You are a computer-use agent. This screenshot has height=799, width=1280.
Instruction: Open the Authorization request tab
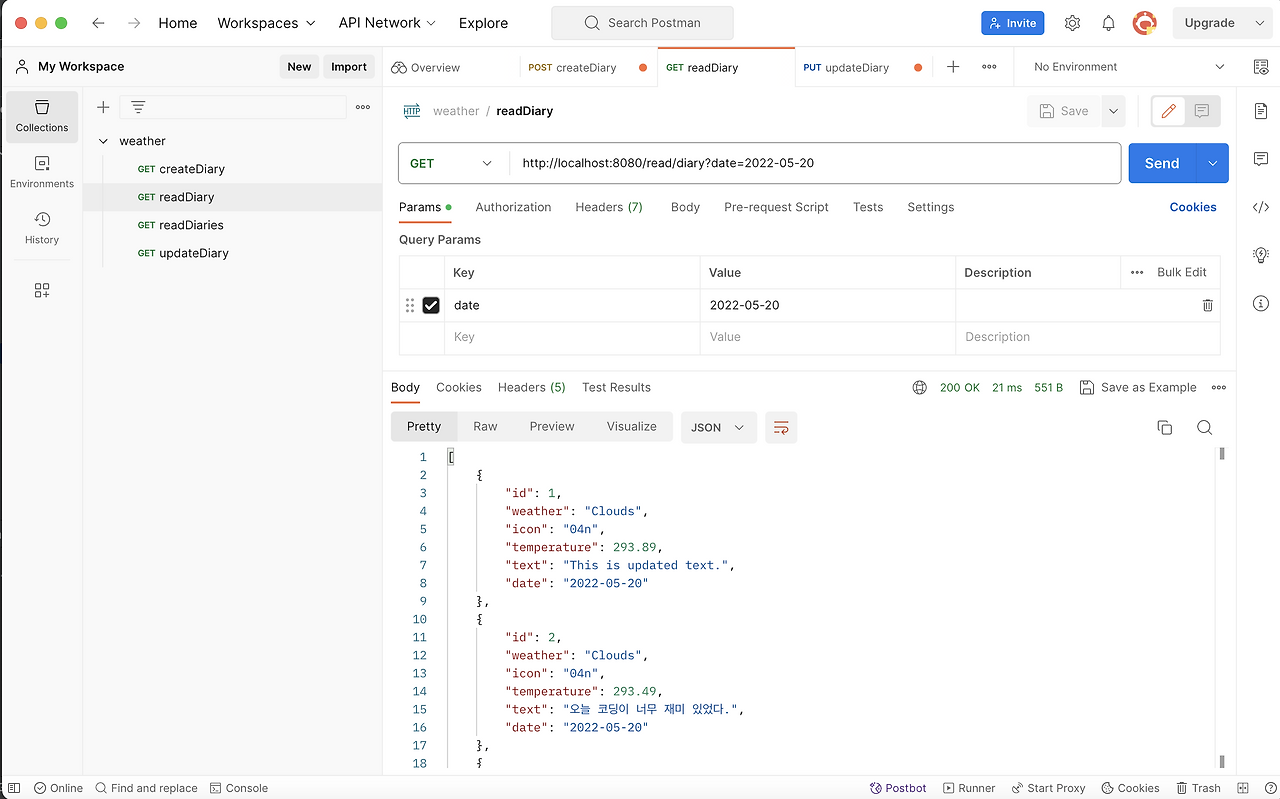(x=513, y=207)
